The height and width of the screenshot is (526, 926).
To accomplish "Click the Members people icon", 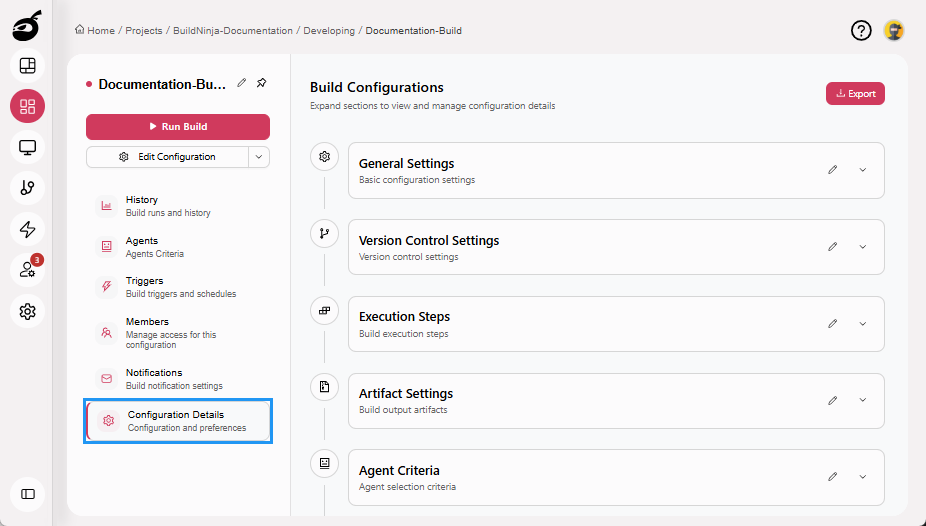I will [x=106, y=333].
